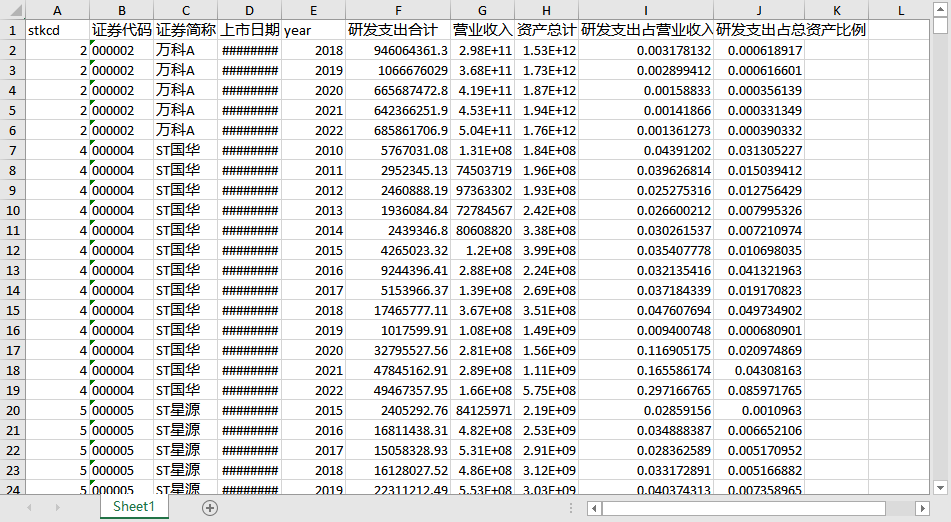Select column H header
This screenshot has height=522, width=951.
coord(546,10)
